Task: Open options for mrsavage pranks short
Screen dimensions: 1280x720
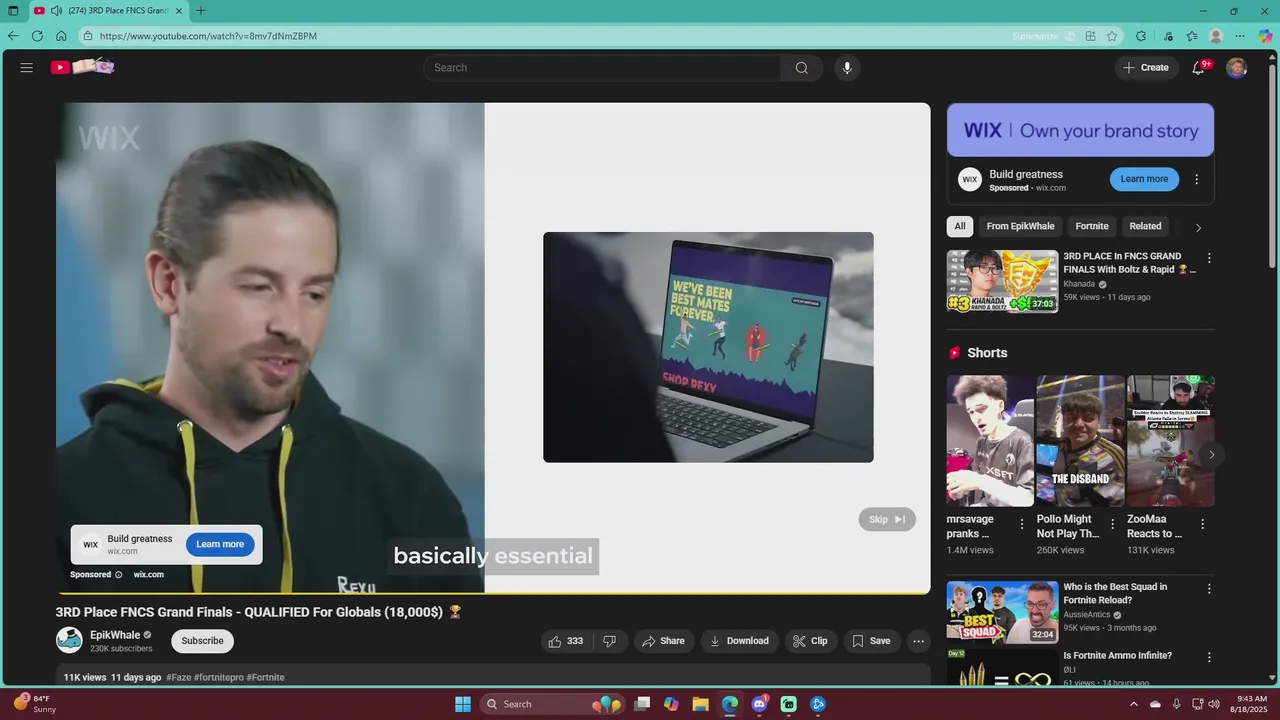Action: pos(1021,524)
